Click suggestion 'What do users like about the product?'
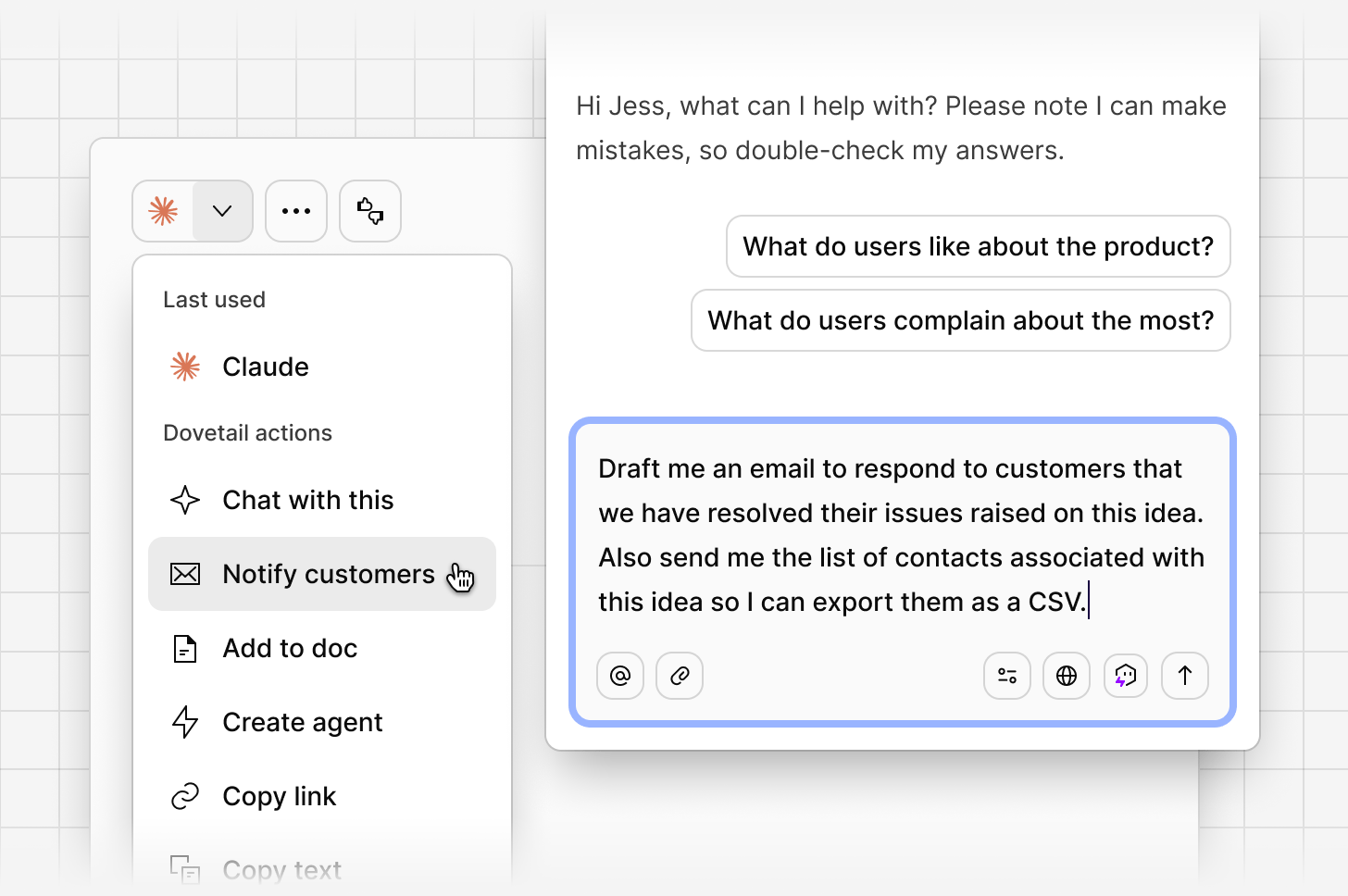 979,246
